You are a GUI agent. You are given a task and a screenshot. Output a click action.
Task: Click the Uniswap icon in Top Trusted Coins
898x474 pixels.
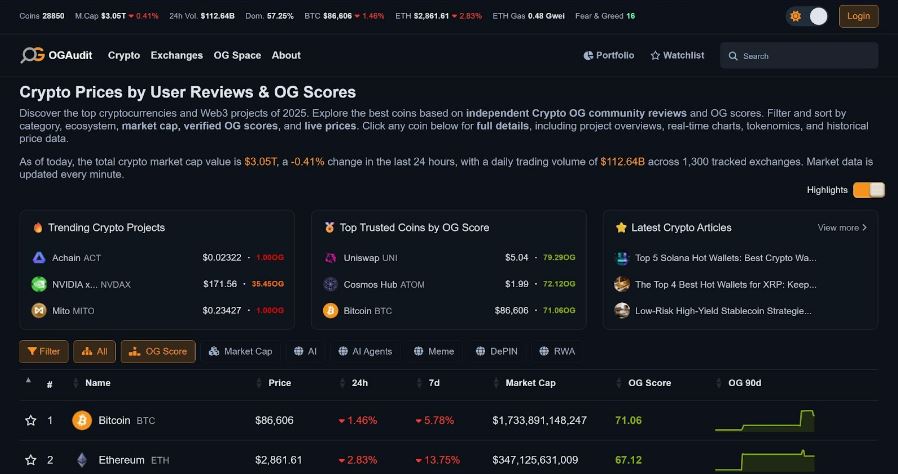click(331, 257)
